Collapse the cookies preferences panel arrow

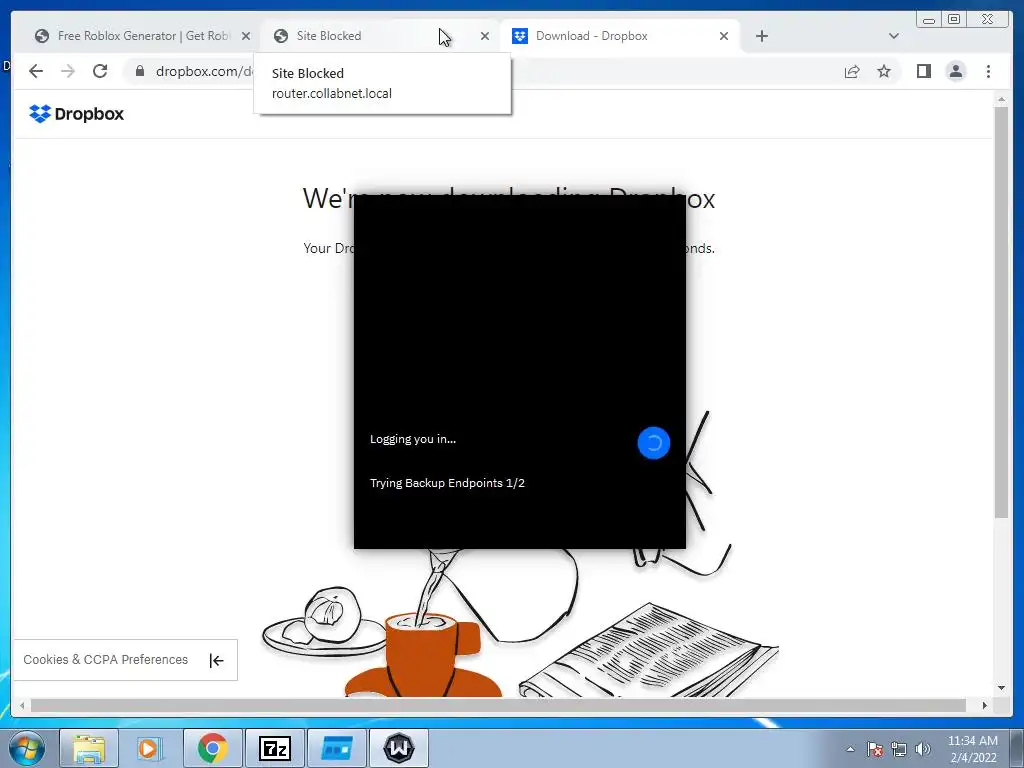pos(216,660)
